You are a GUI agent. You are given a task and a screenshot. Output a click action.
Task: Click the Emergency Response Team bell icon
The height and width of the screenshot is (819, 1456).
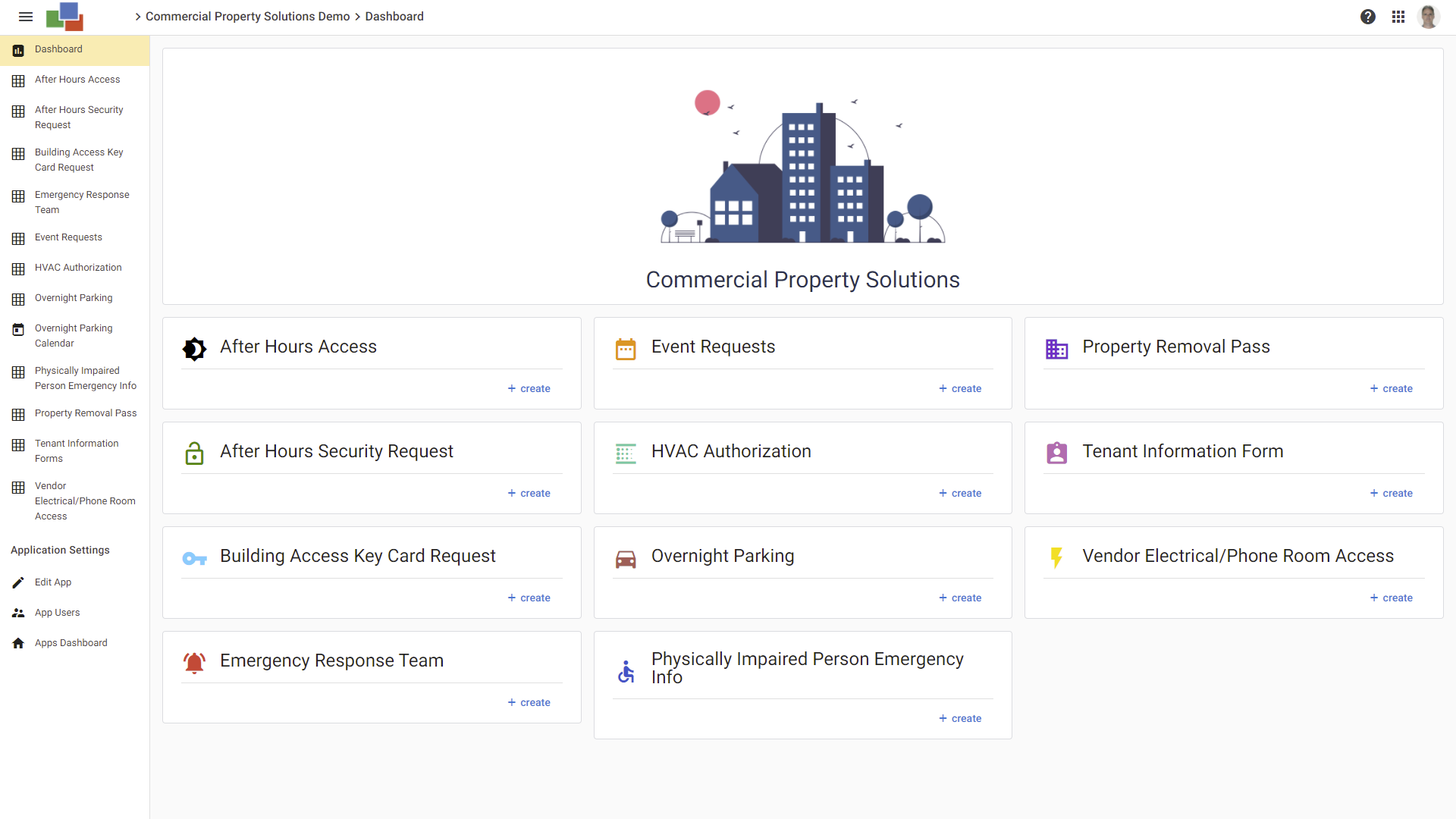click(194, 662)
